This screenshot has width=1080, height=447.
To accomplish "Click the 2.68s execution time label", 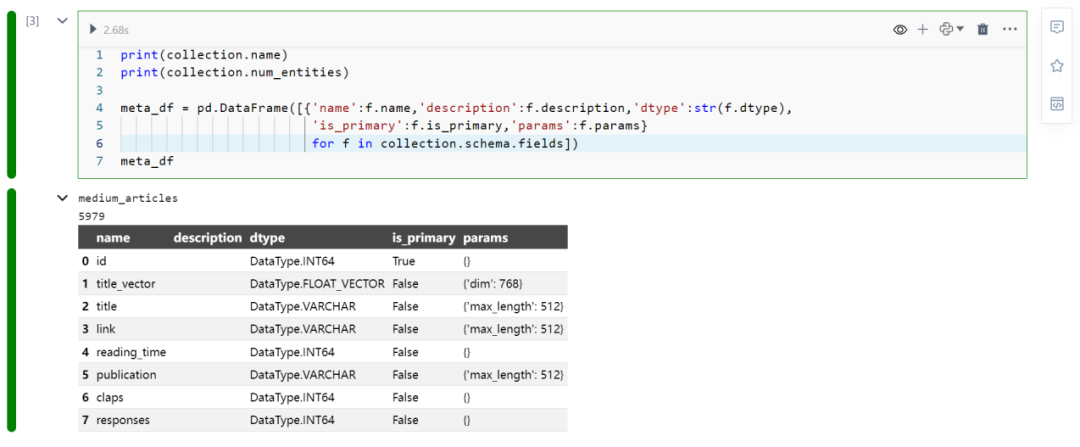I will pyautogui.click(x=116, y=30).
